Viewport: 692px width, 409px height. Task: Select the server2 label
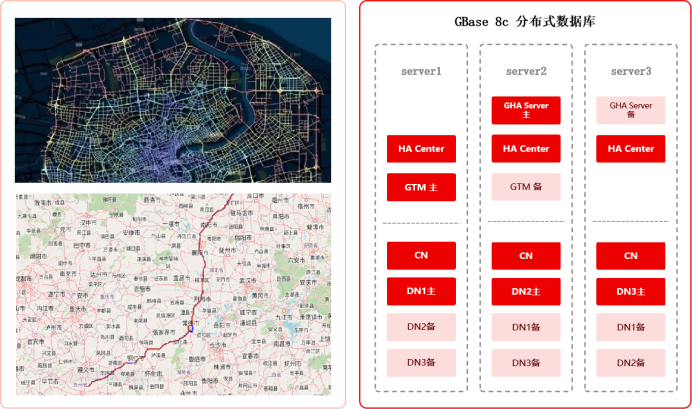(x=526, y=71)
